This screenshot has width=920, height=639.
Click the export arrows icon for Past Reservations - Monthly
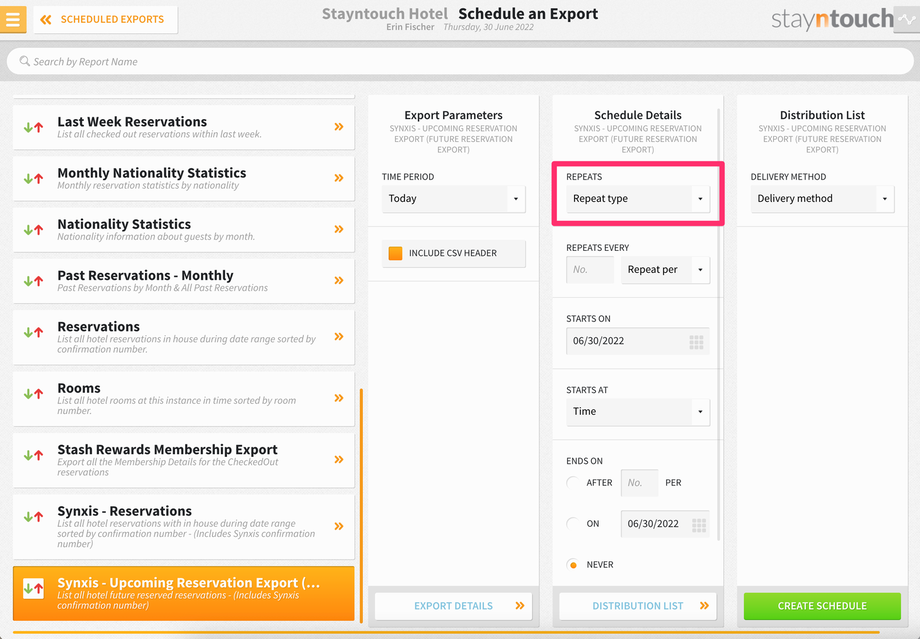[33, 280]
